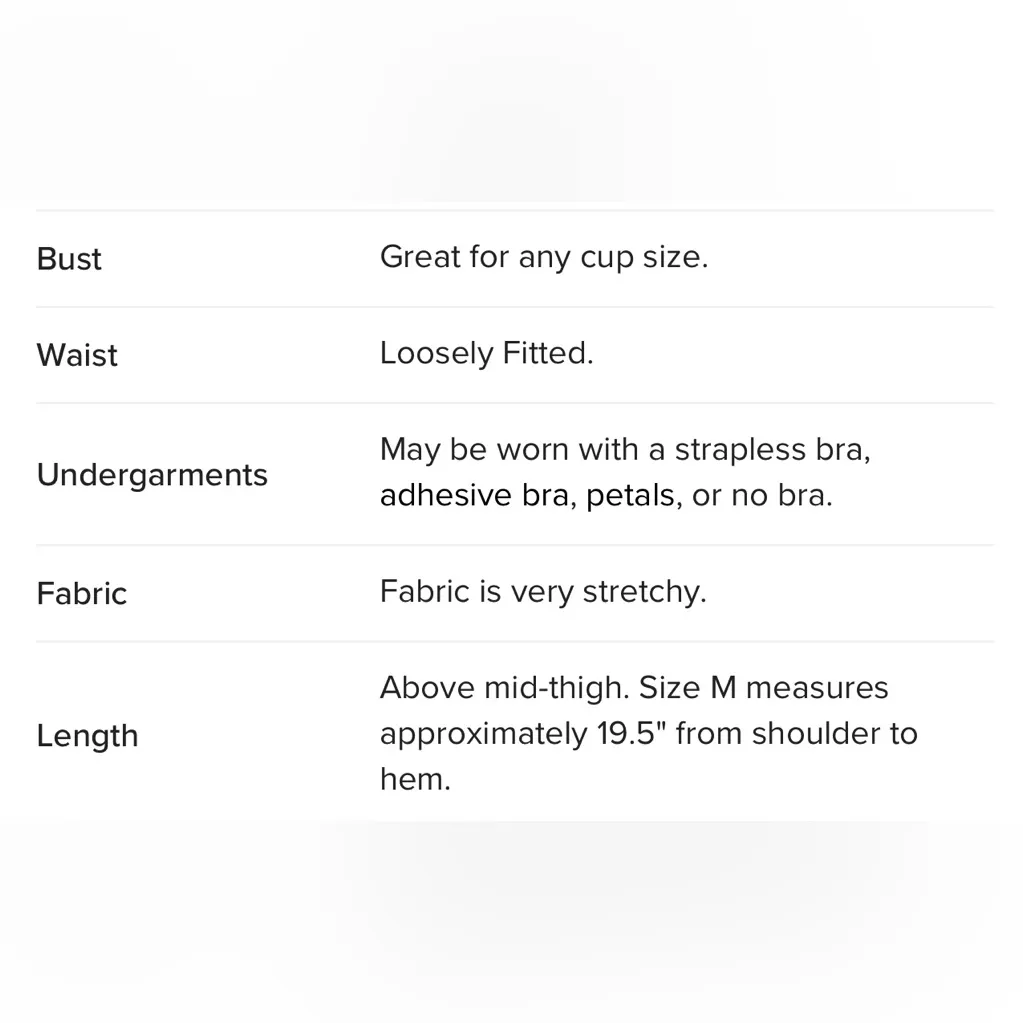Click 'Fabric is very stretchy.' text

pos(542,591)
